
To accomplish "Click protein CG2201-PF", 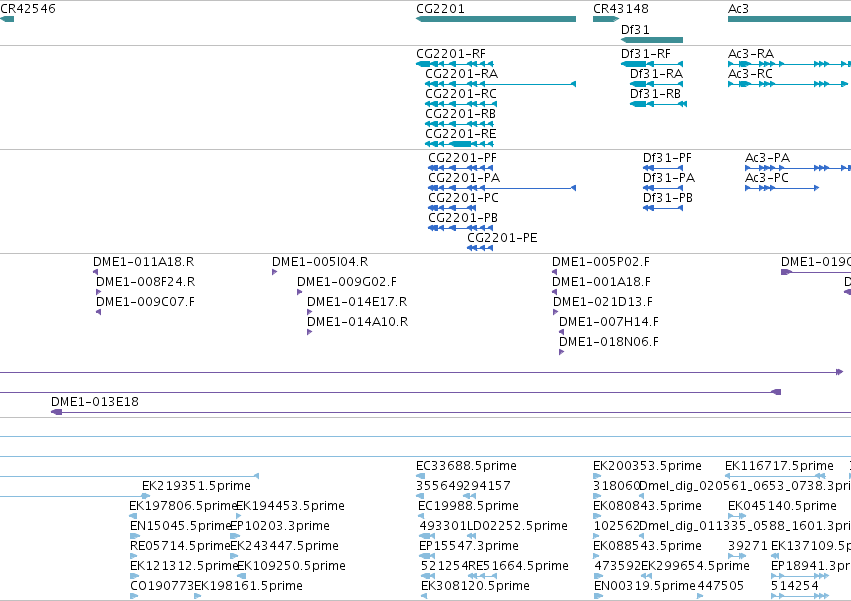I will (x=461, y=168).
